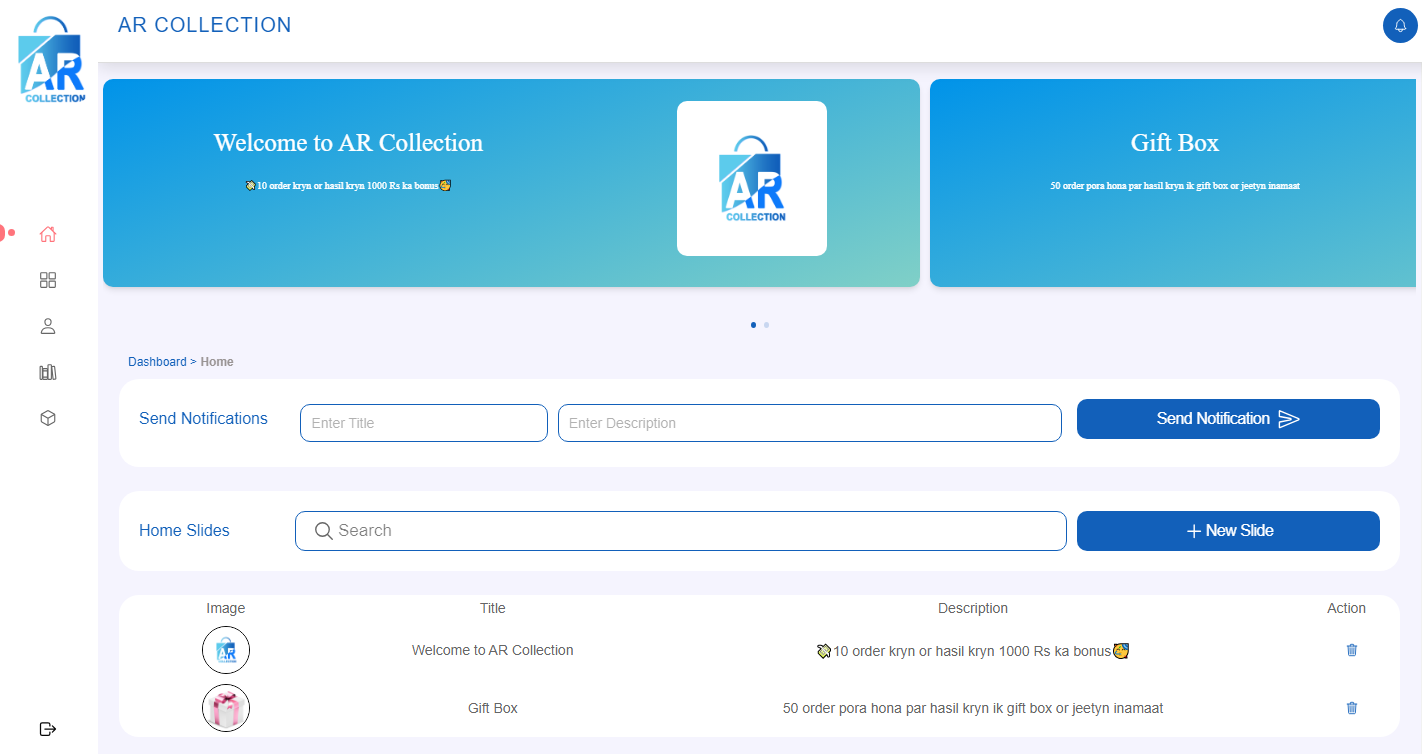Delete the Welcome to AR Collection slide
The image size is (1422, 754).
(1352, 650)
